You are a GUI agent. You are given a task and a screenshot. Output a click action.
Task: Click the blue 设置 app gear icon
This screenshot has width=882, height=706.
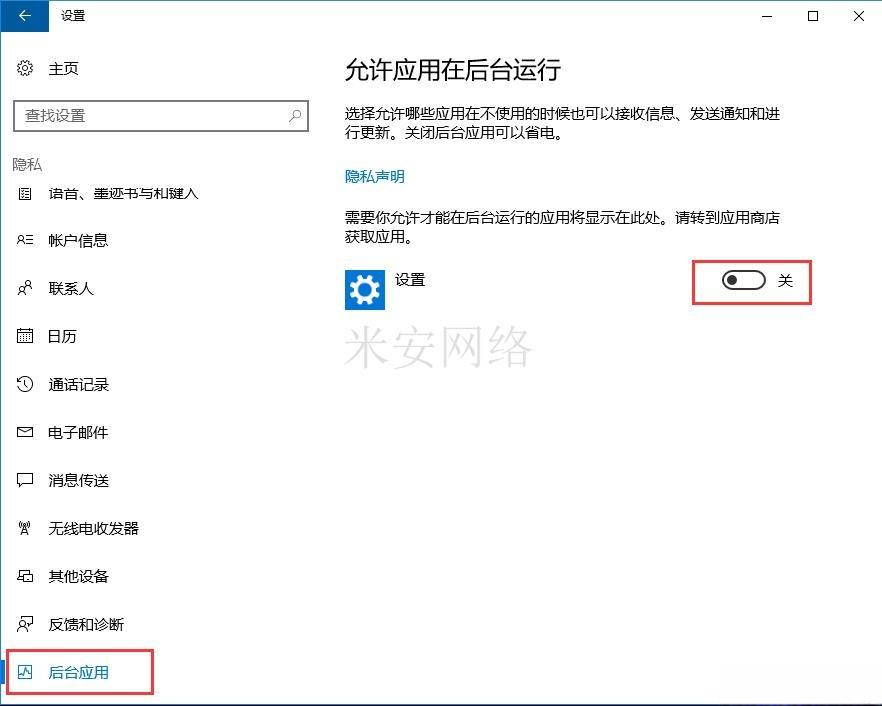coord(364,290)
